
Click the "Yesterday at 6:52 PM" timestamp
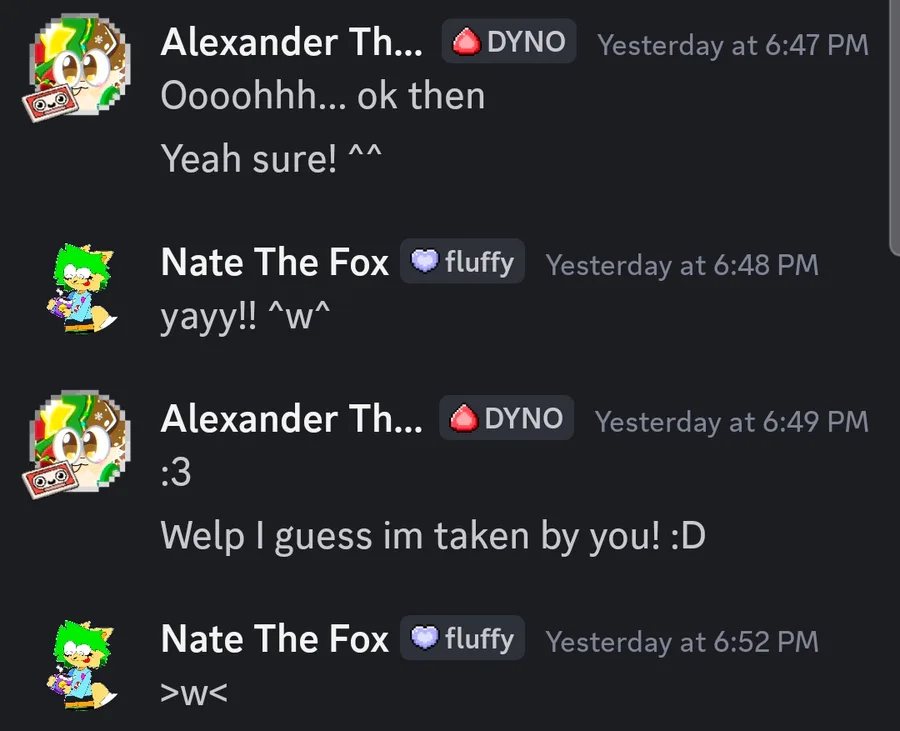click(x=681, y=641)
